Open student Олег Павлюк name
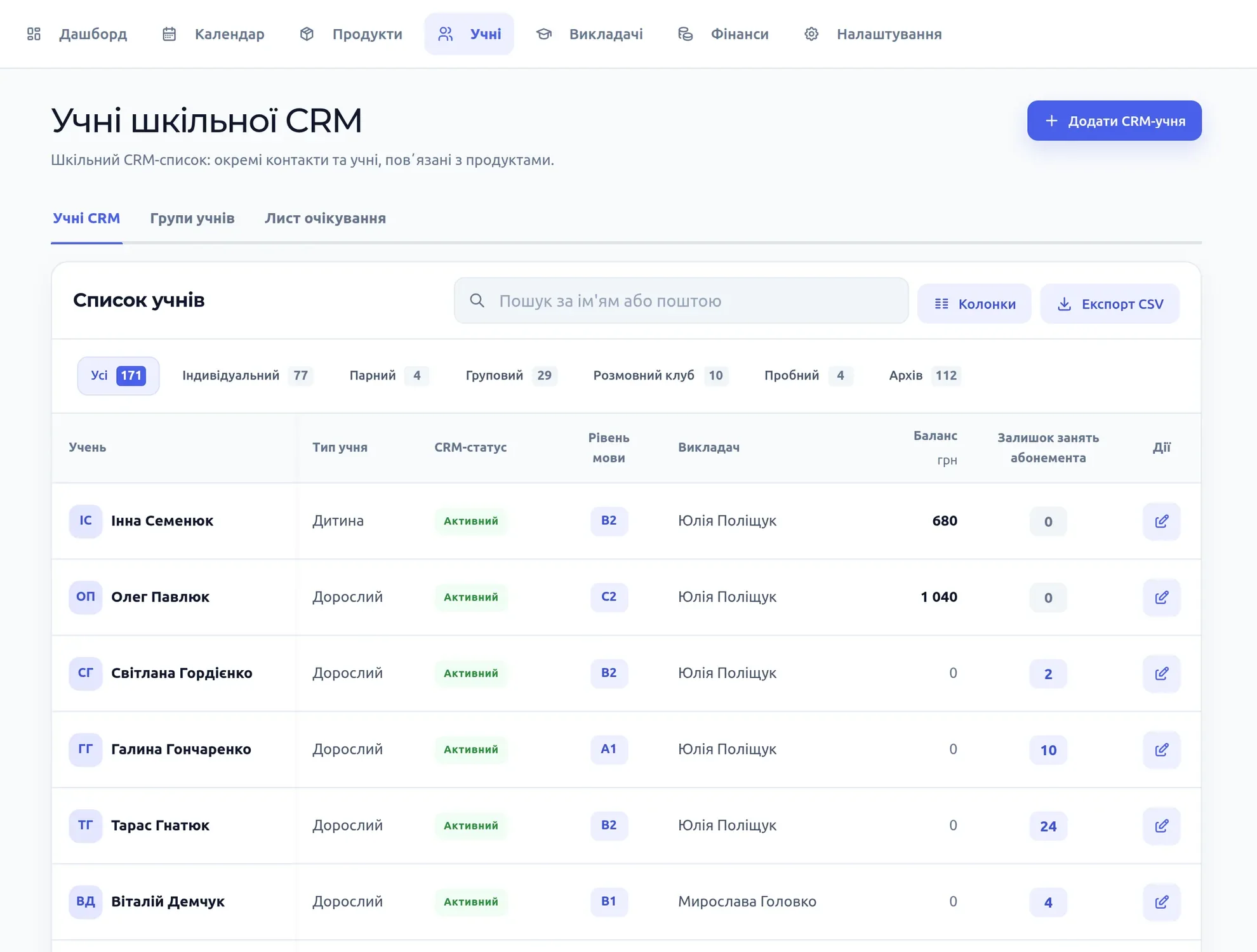The width and height of the screenshot is (1257, 952). (160, 597)
